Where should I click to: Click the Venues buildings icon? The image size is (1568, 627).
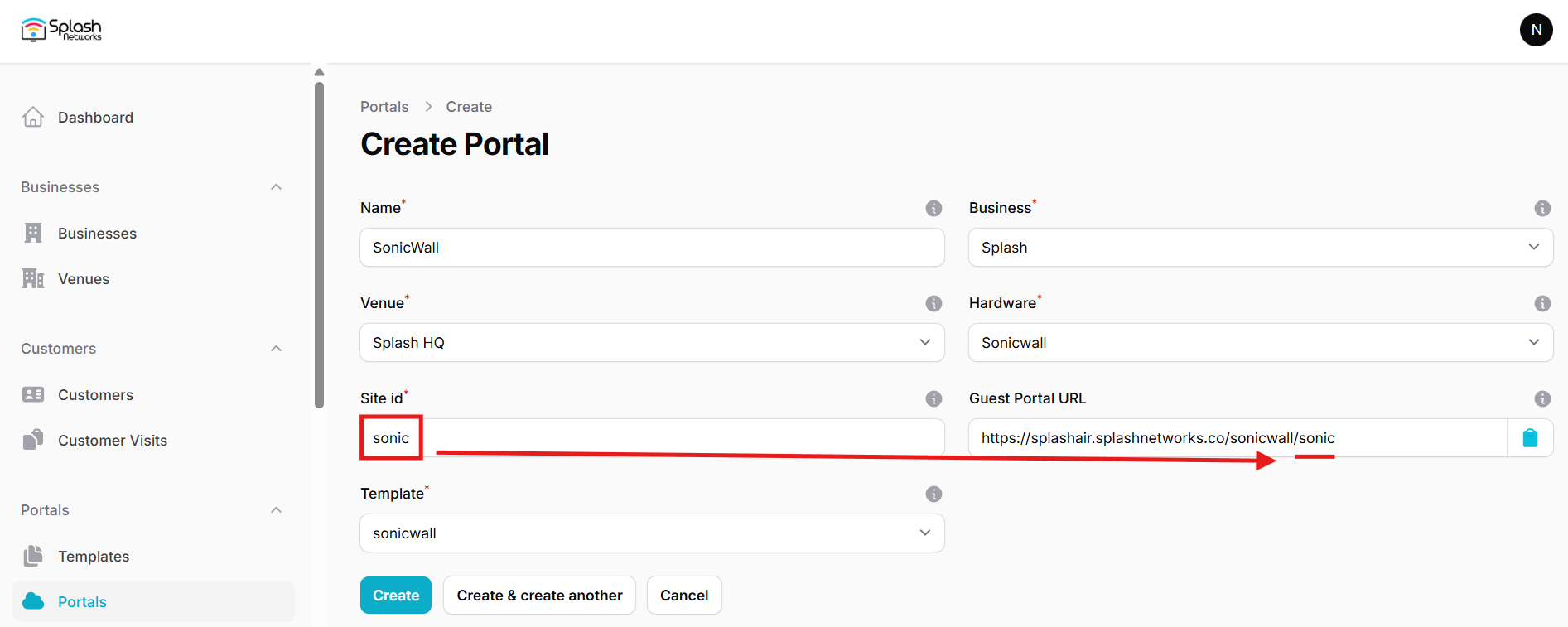pos(33,278)
